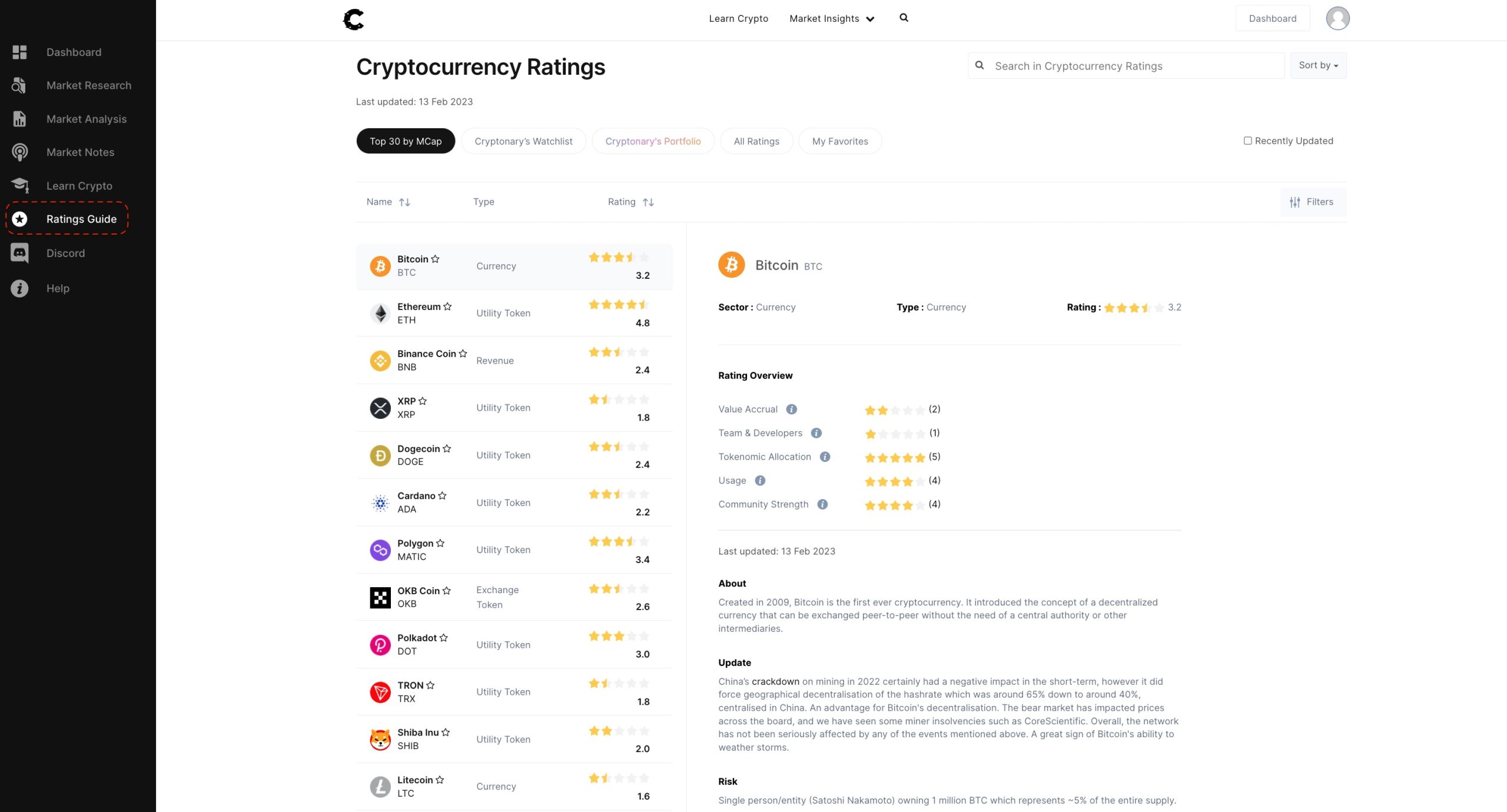Open the Filters panel above the ratings table
Image resolution: width=1507 pixels, height=812 pixels.
1313,202
